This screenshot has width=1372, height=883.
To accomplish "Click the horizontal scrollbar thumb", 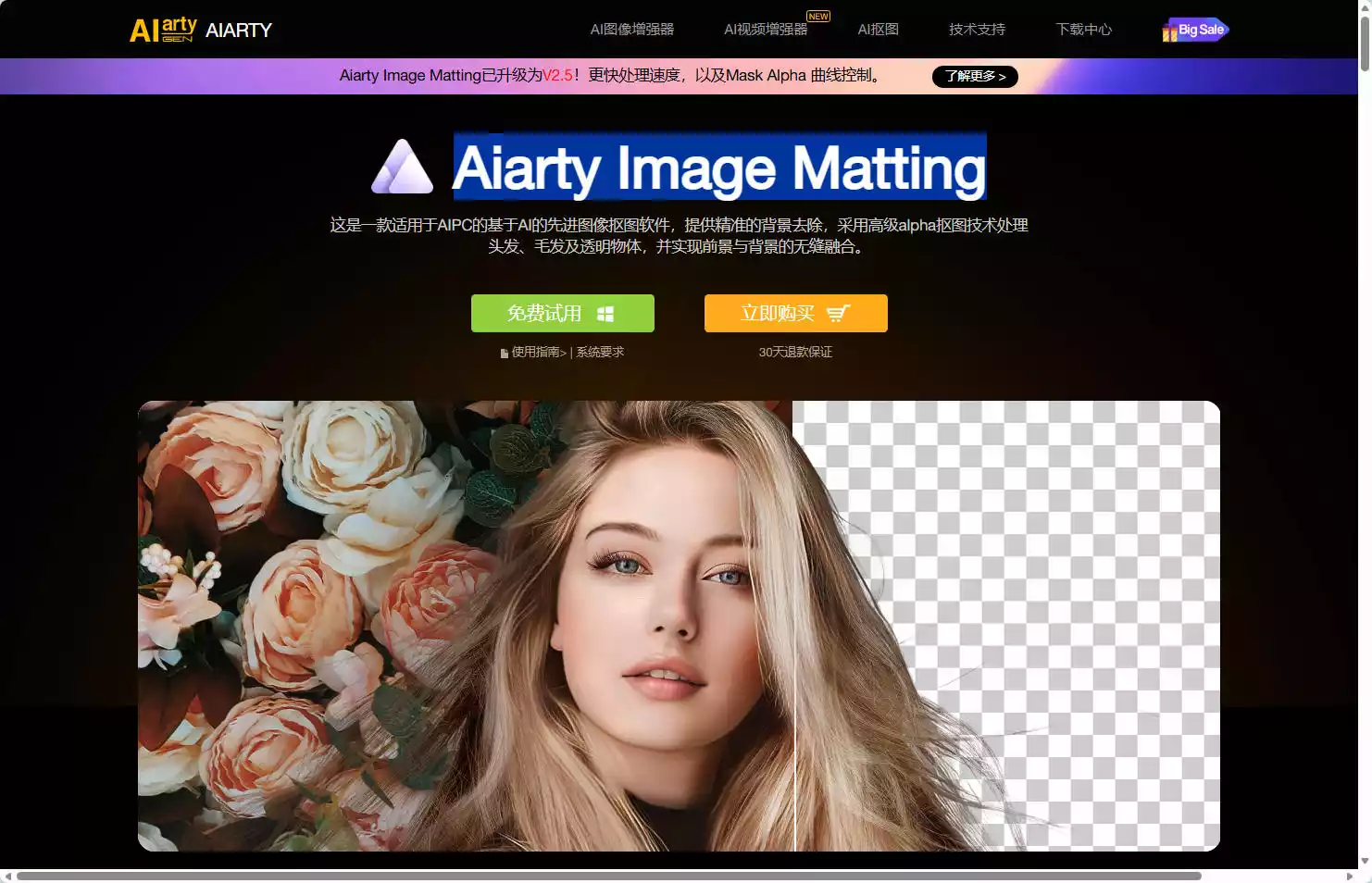I will 609,876.
